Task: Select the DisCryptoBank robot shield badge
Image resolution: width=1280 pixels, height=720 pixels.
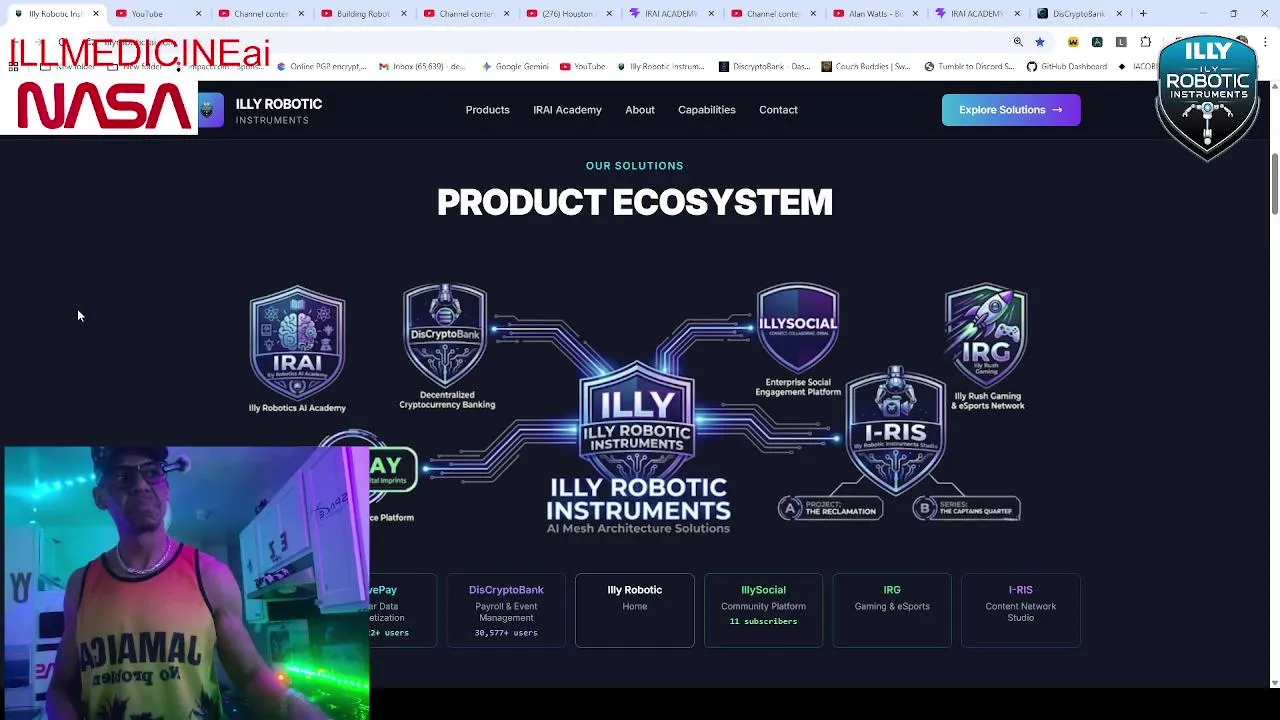Action: click(x=445, y=335)
